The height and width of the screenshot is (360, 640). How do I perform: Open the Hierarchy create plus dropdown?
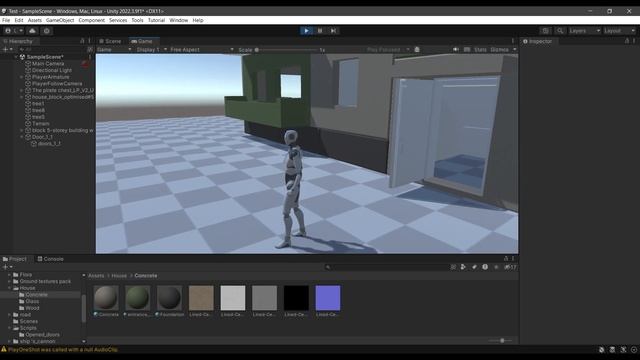pos(7,49)
